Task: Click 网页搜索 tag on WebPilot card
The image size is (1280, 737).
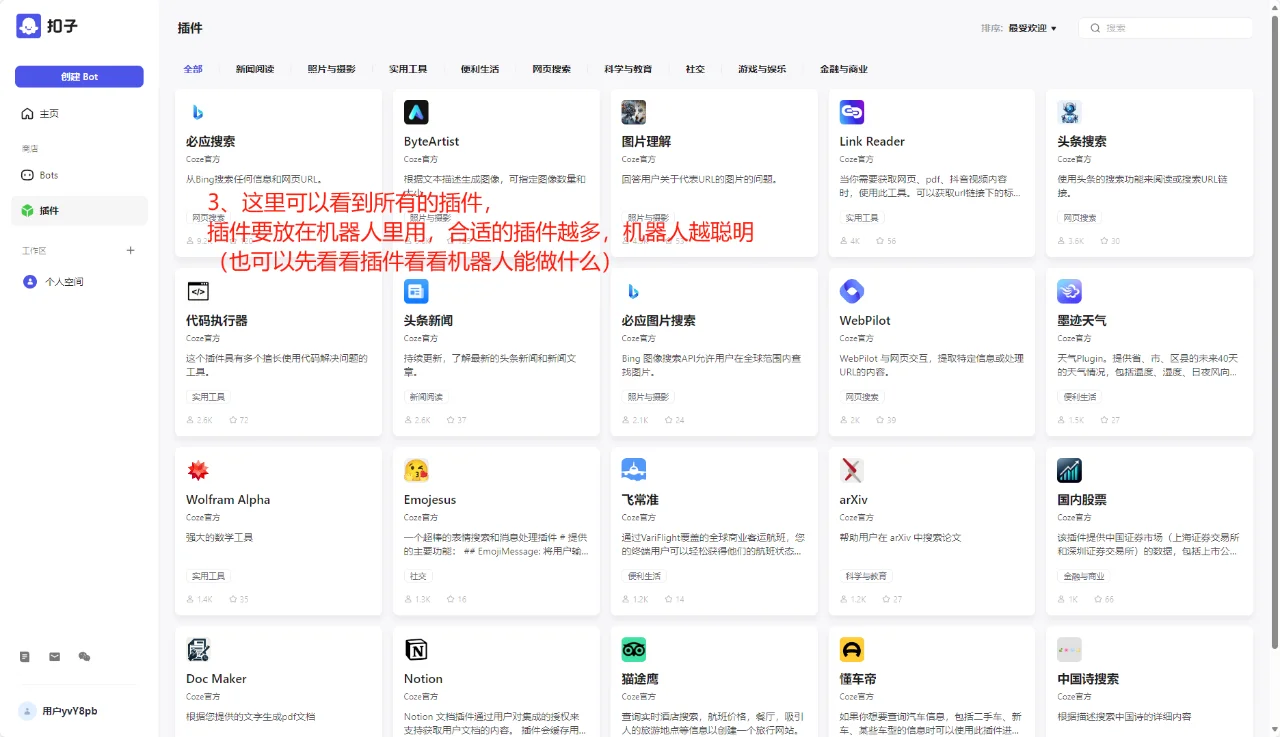Action: point(862,397)
